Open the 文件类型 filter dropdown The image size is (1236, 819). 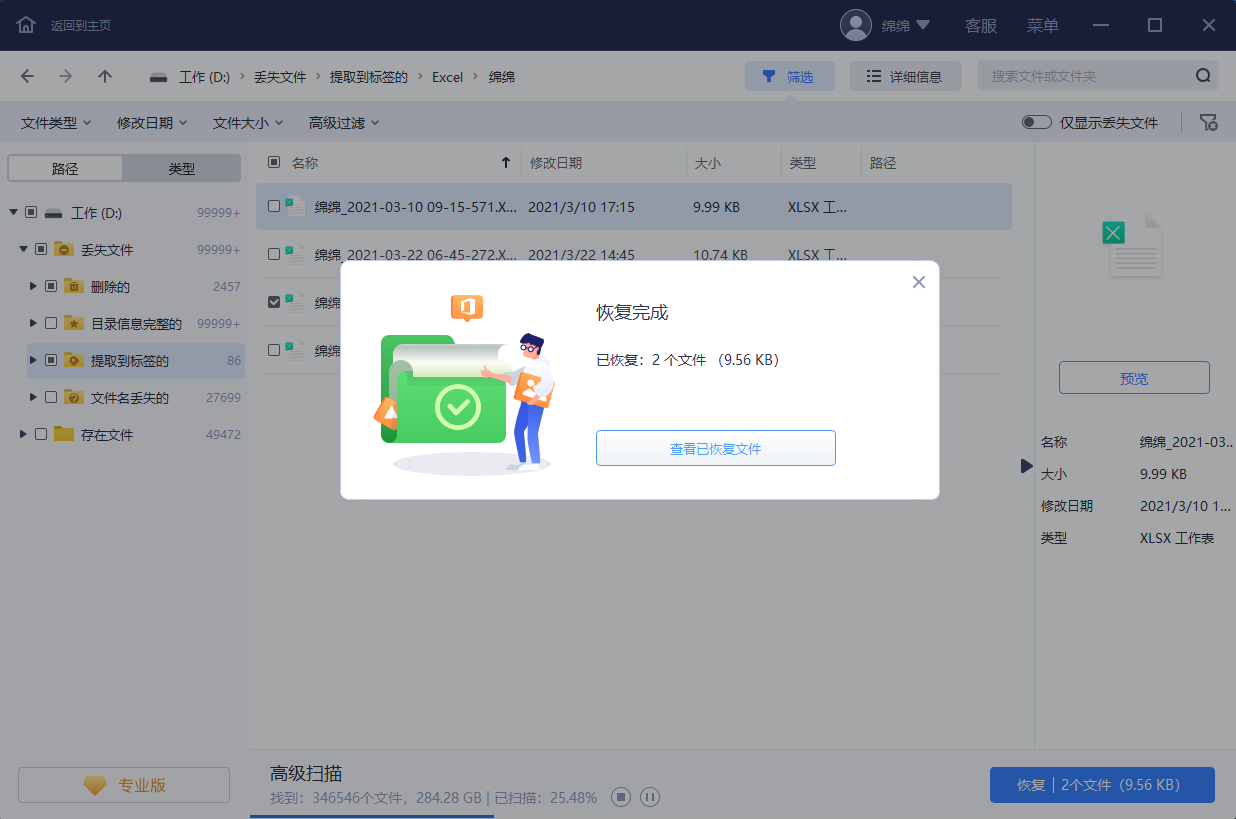tap(56, 122)
